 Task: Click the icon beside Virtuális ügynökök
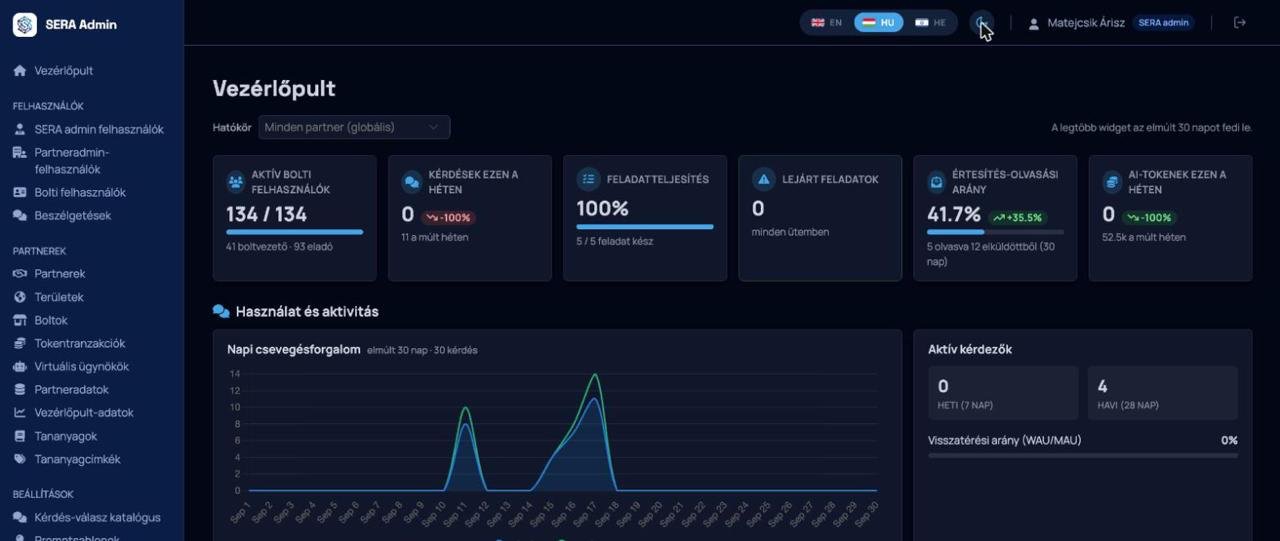(x=19, y=366)
